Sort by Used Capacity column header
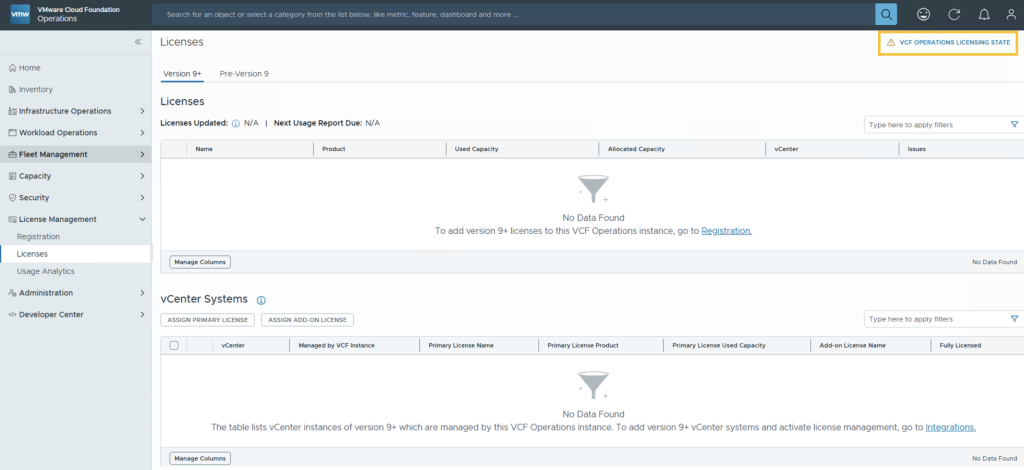Image resolution: width=1024 pixels, height=470 pixels. tap(476, 149)
